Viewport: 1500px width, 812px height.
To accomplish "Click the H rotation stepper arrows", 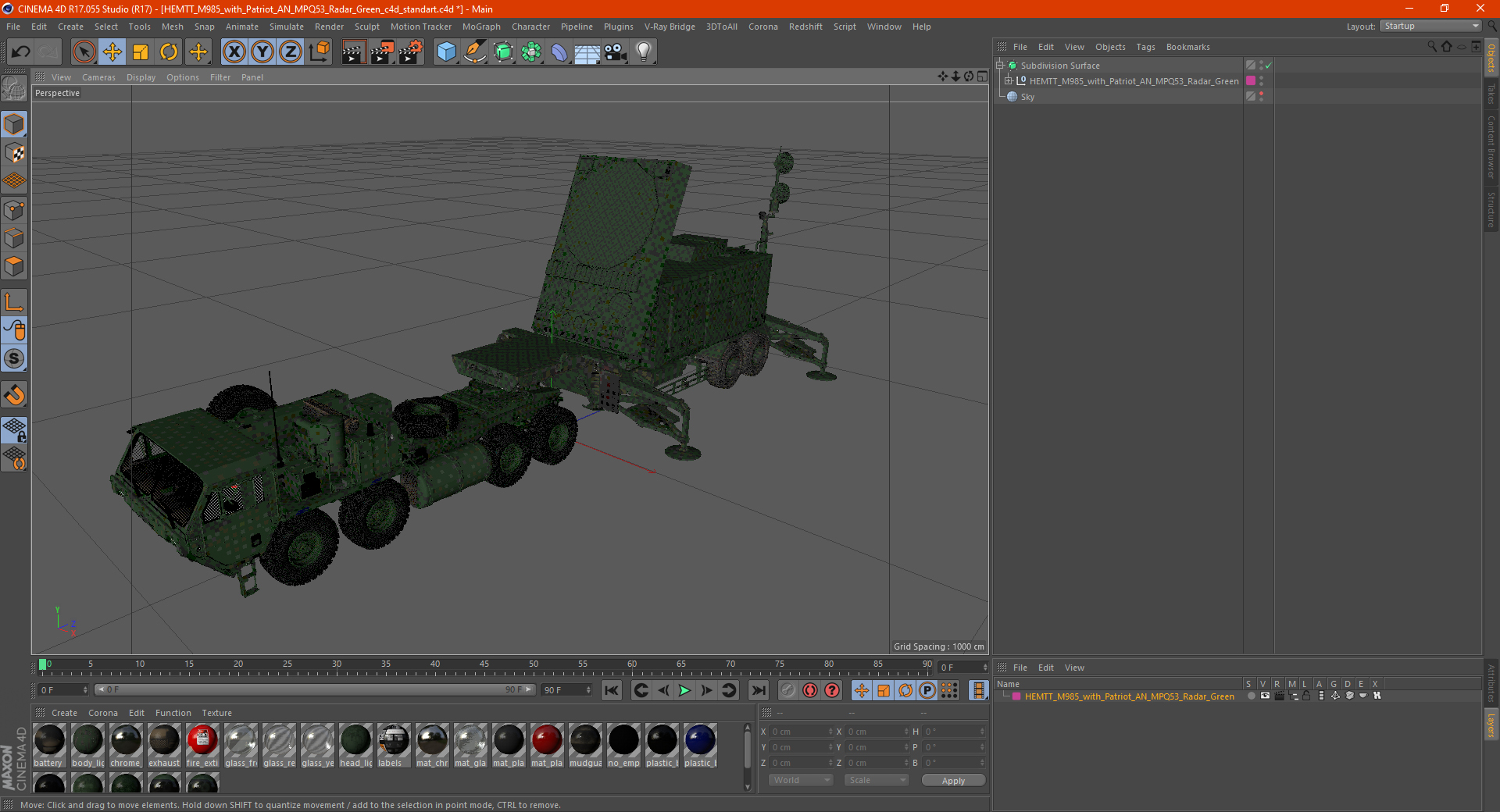I will [982, 732].
